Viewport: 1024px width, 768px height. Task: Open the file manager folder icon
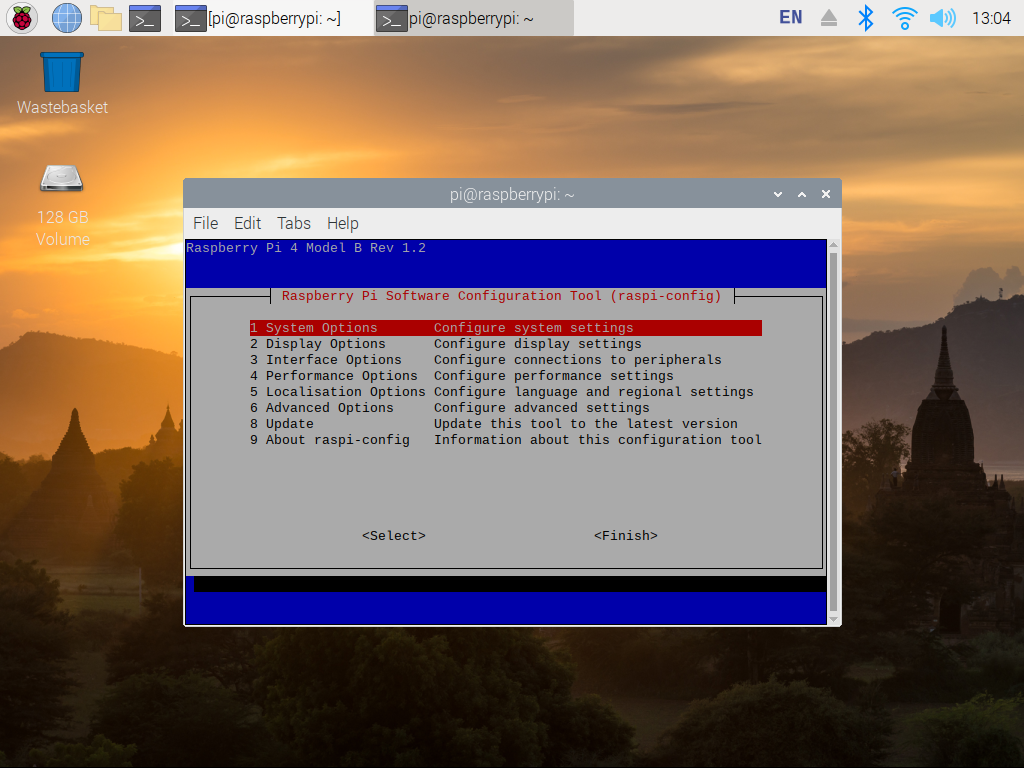(x=106, y=18)
